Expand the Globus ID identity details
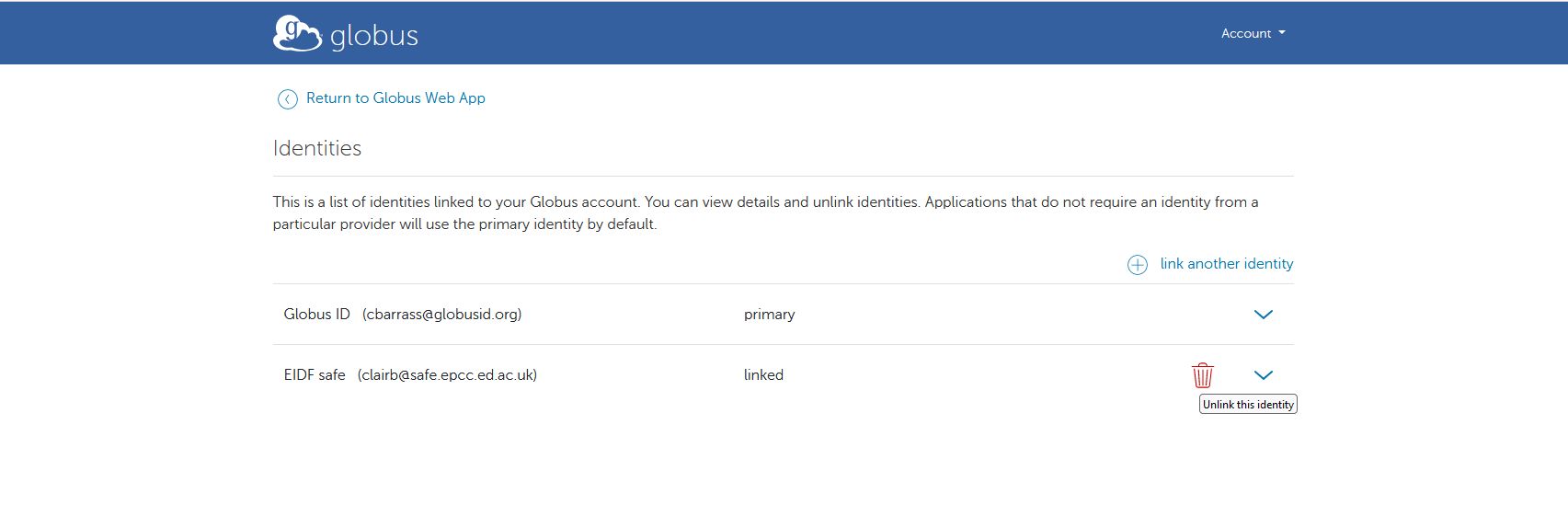Screen dimensions: 1568x505 point(1264,315)
